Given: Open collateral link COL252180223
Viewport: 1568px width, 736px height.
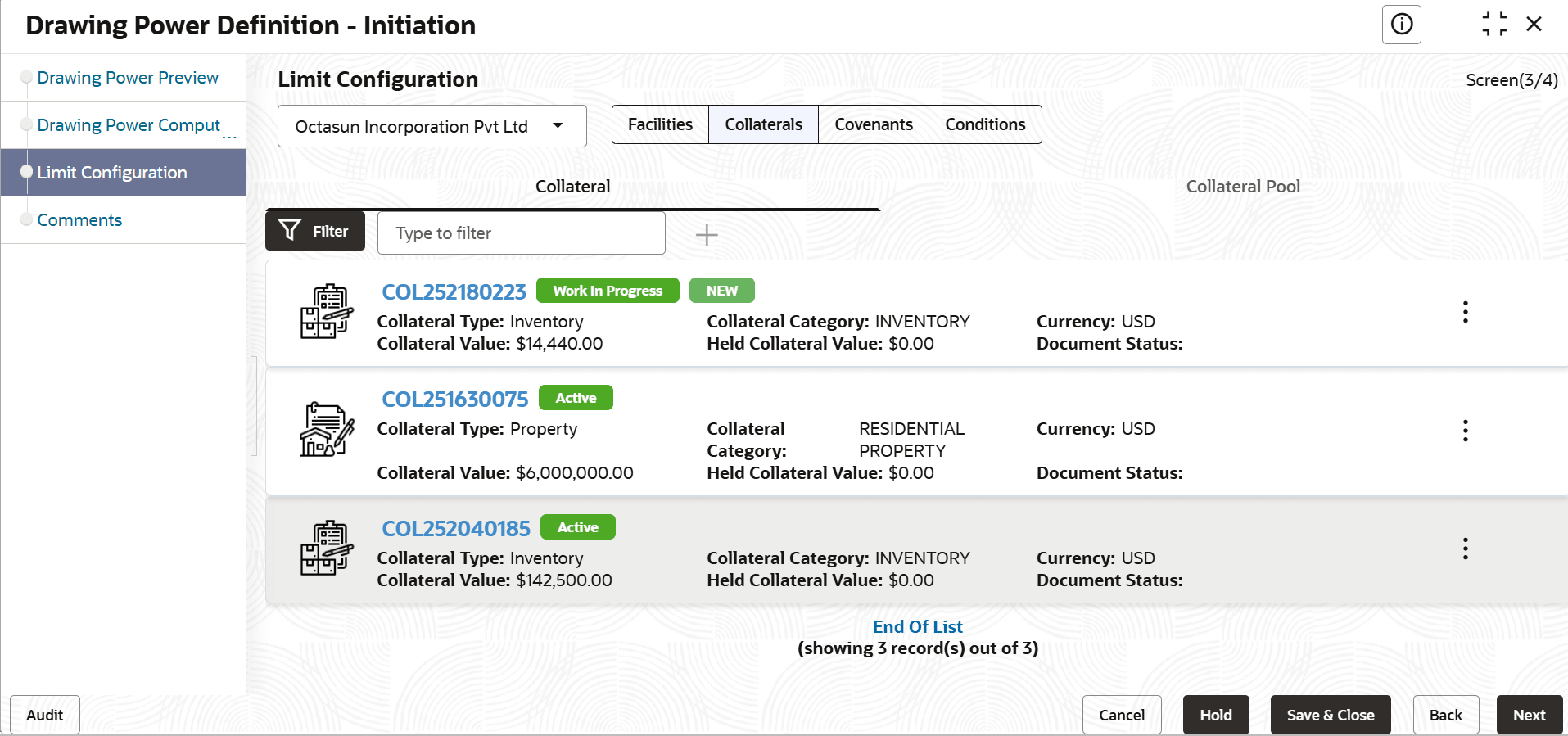Looking at the screenshot, I should click(x=454, y=292).
